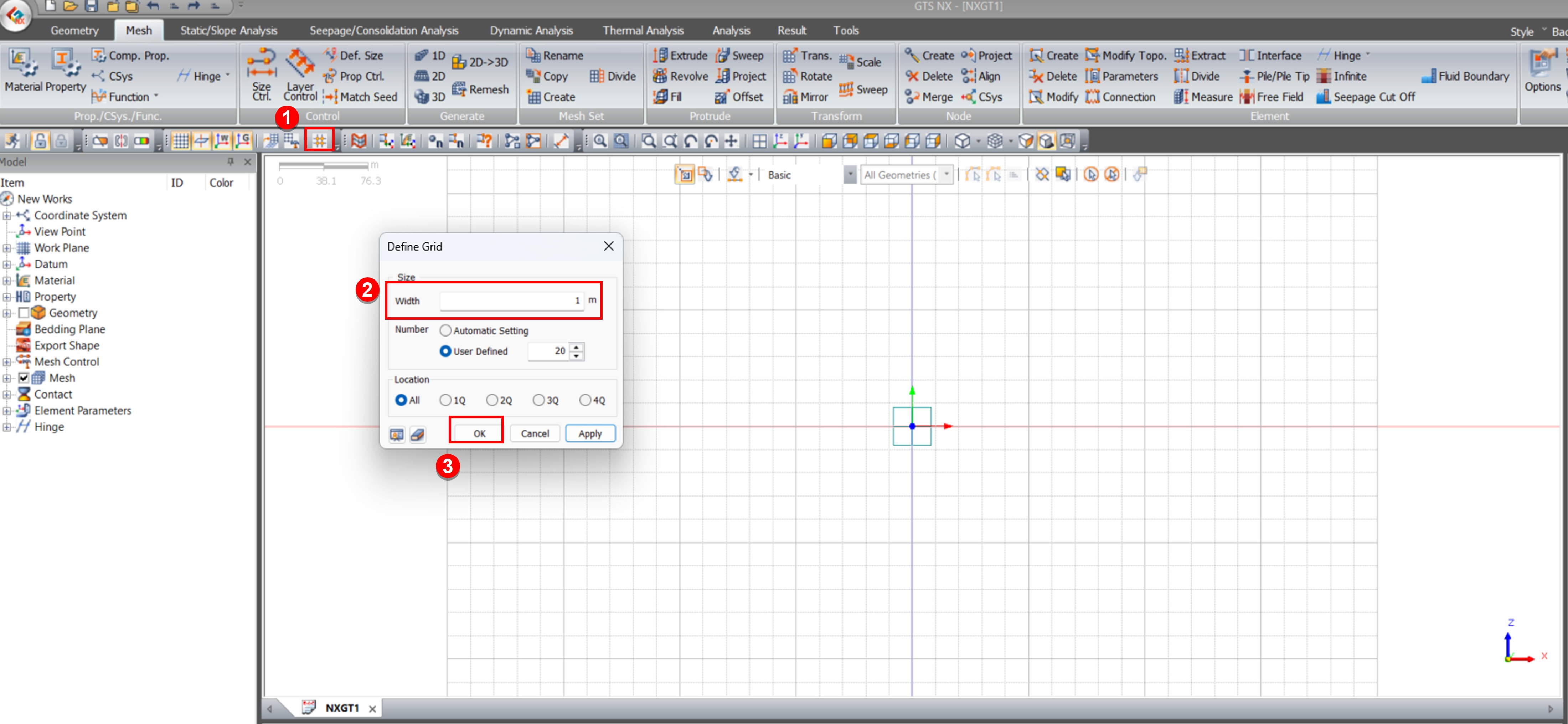Close the Define Grid dialog

click(x=609, y=246)
